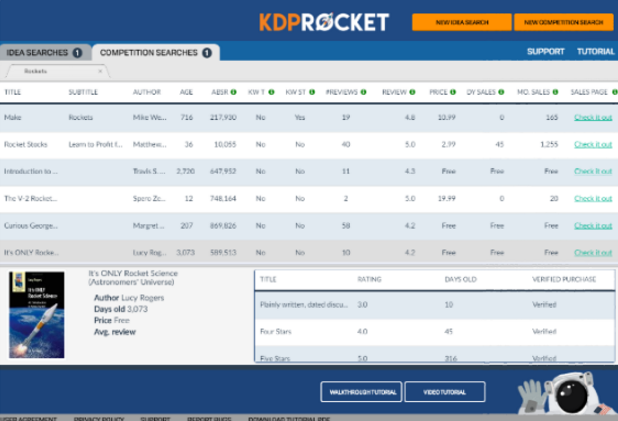Select The V-2 Rocket title cell
The image size is (618, 421).
click(x=30, y=198)
